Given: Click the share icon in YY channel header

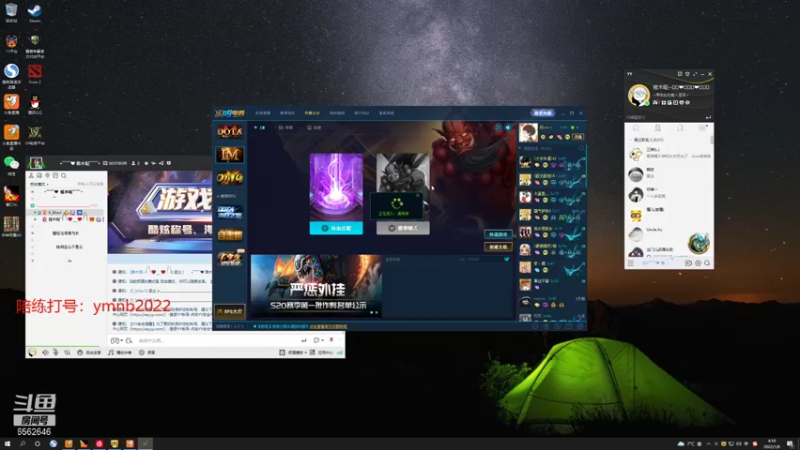Looking at the screenshot, I should coord(161,163).
